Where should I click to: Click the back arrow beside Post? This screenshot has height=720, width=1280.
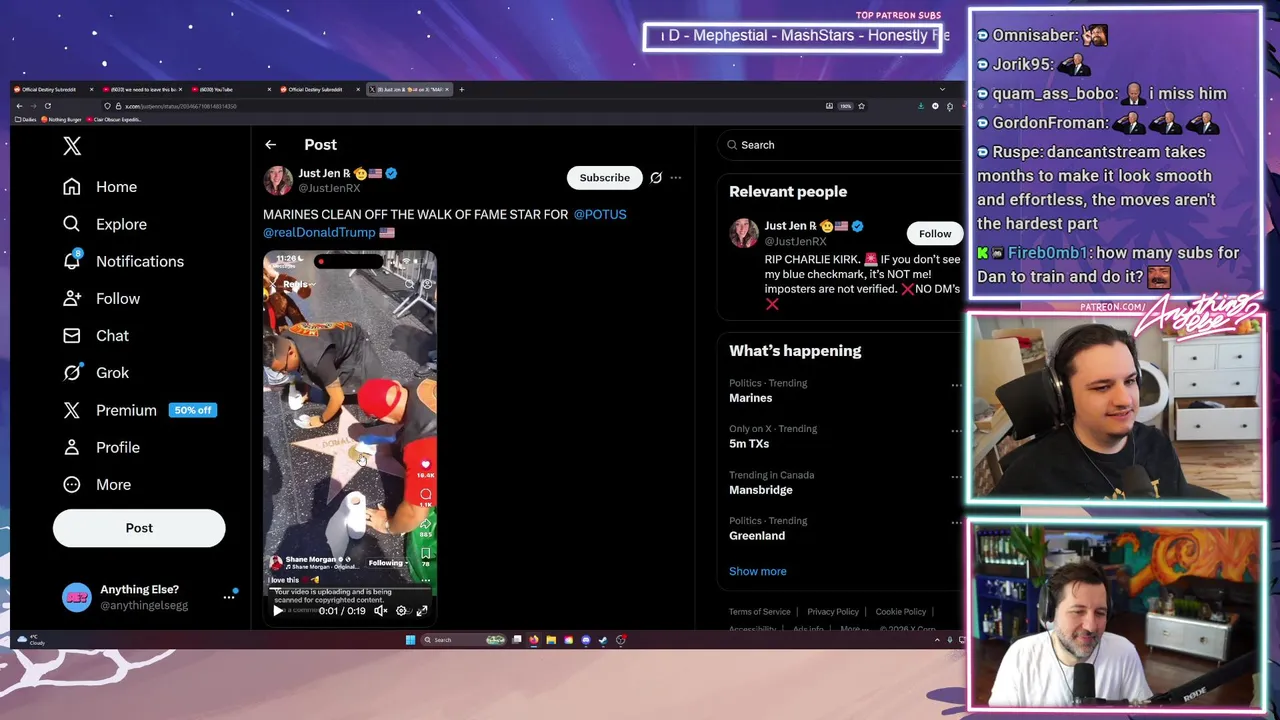coord(270,145)
